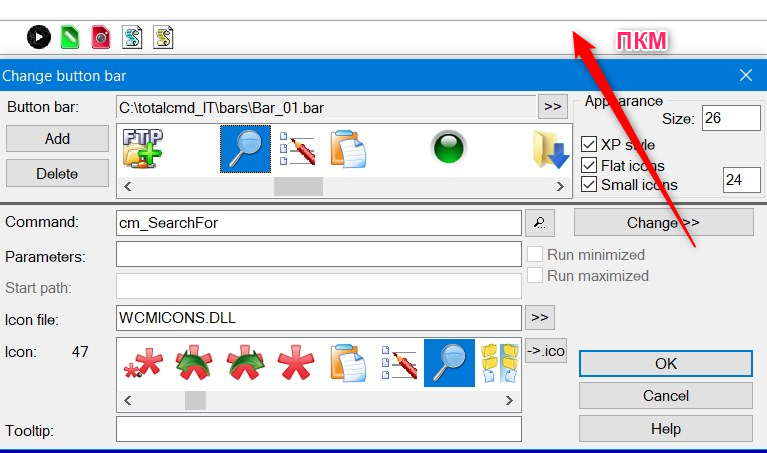Click the Add button

(x=57, y=138)
